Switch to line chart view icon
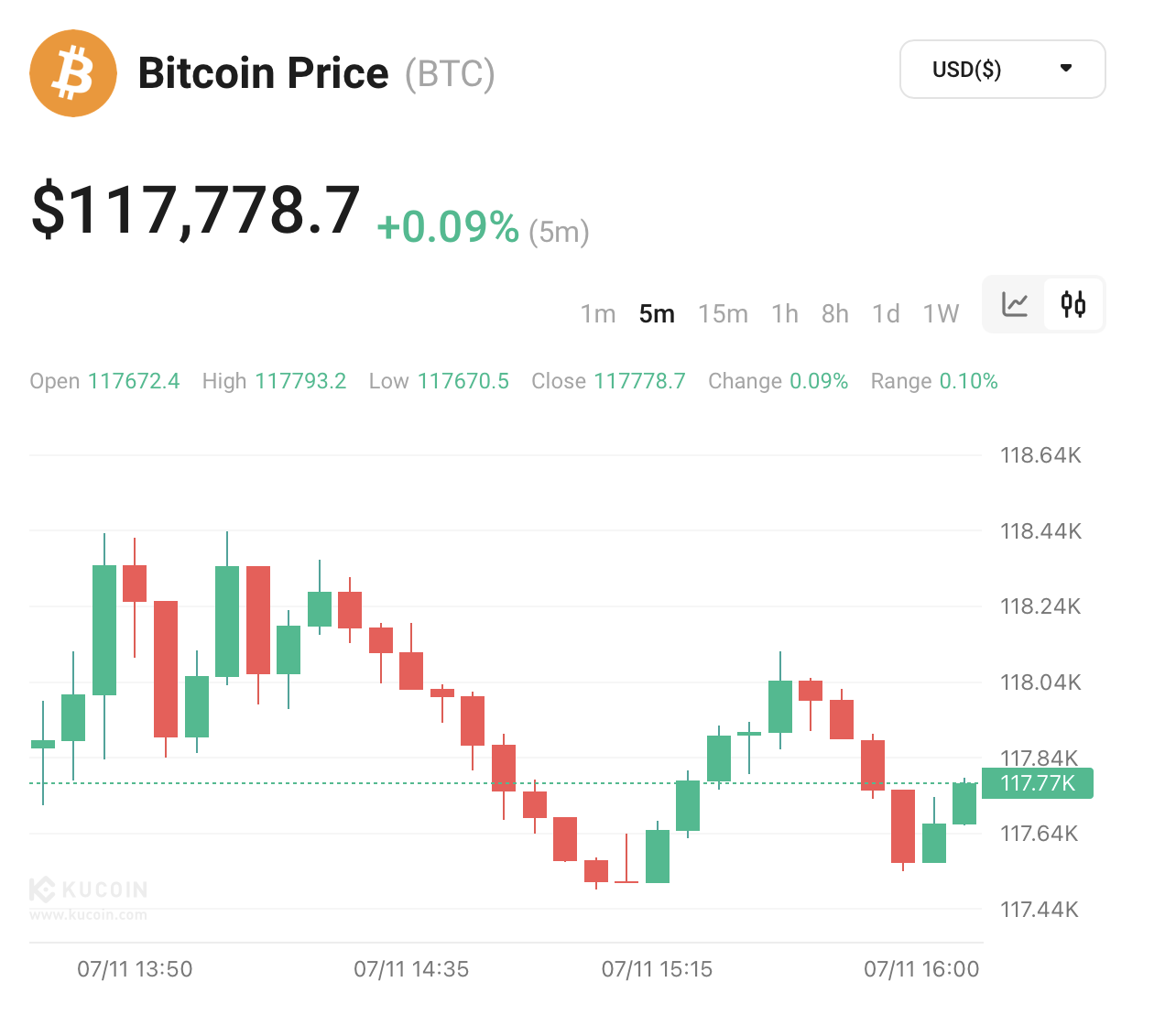Image resolution: width=1176 pixels, height=1015 pixels. click(1015, 304)
